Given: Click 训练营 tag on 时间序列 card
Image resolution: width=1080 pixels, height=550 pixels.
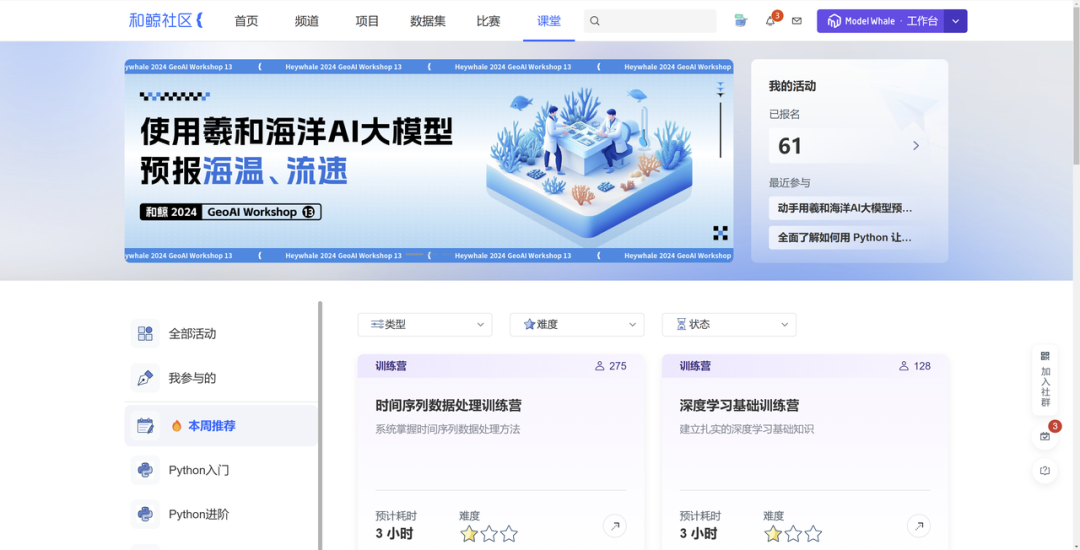Looking at the screenshot, I should coord(391,366).
